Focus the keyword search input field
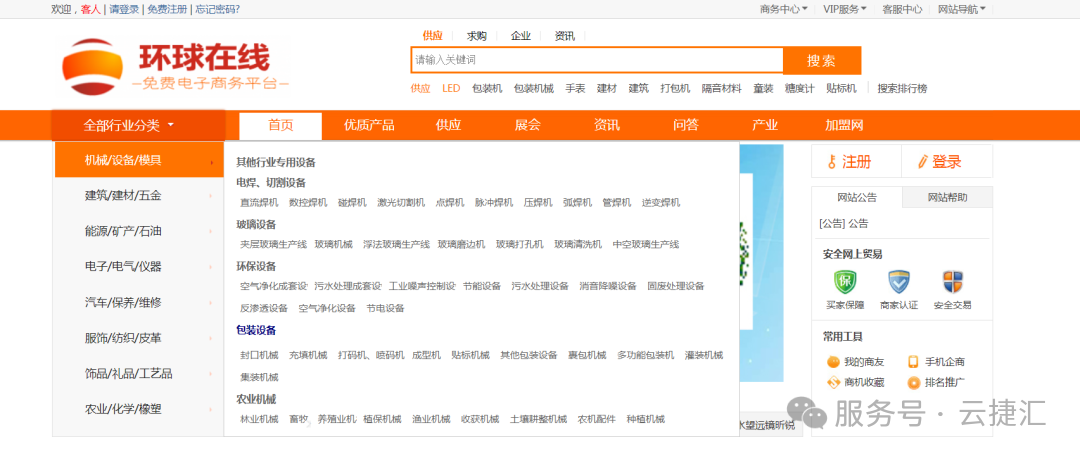The image size is (1080, 456). [596, 60]
